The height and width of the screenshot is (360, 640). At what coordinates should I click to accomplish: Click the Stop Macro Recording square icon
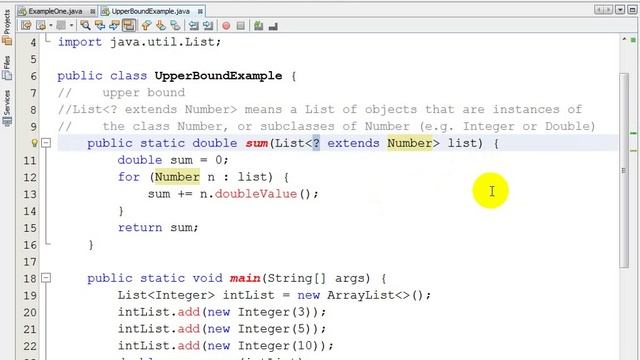pyautogui.click(x=241, y=26)
